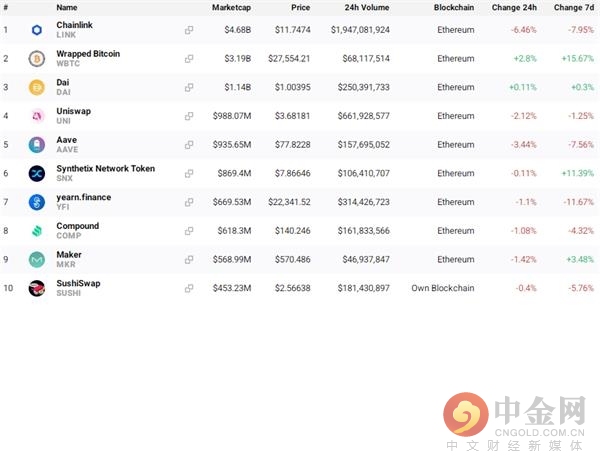Open the SushiSwap coin name link
Viewport: 600px width, 464px height.
pyautogui.click(x=78, y=283)
